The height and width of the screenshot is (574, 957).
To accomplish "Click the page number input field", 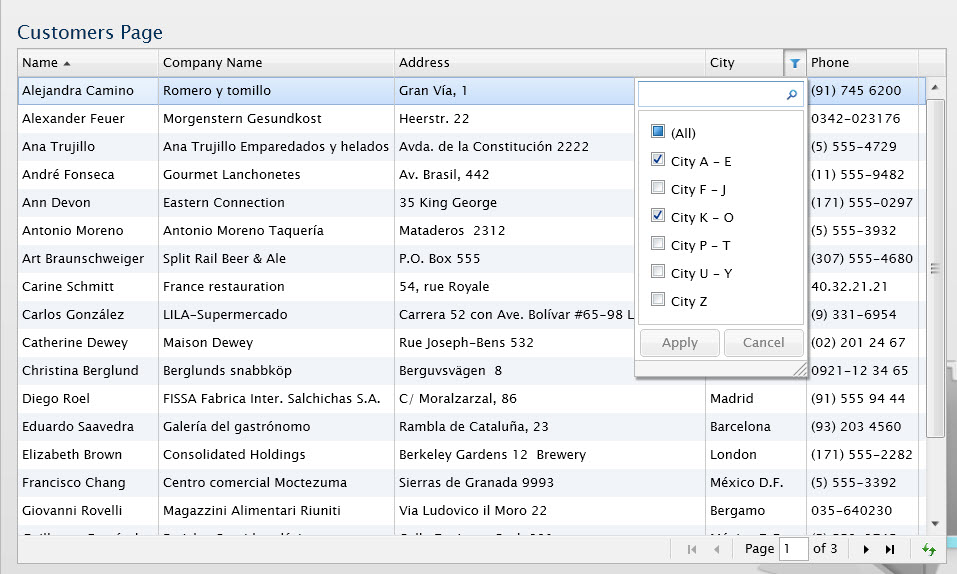I will [x=793, y=549].
